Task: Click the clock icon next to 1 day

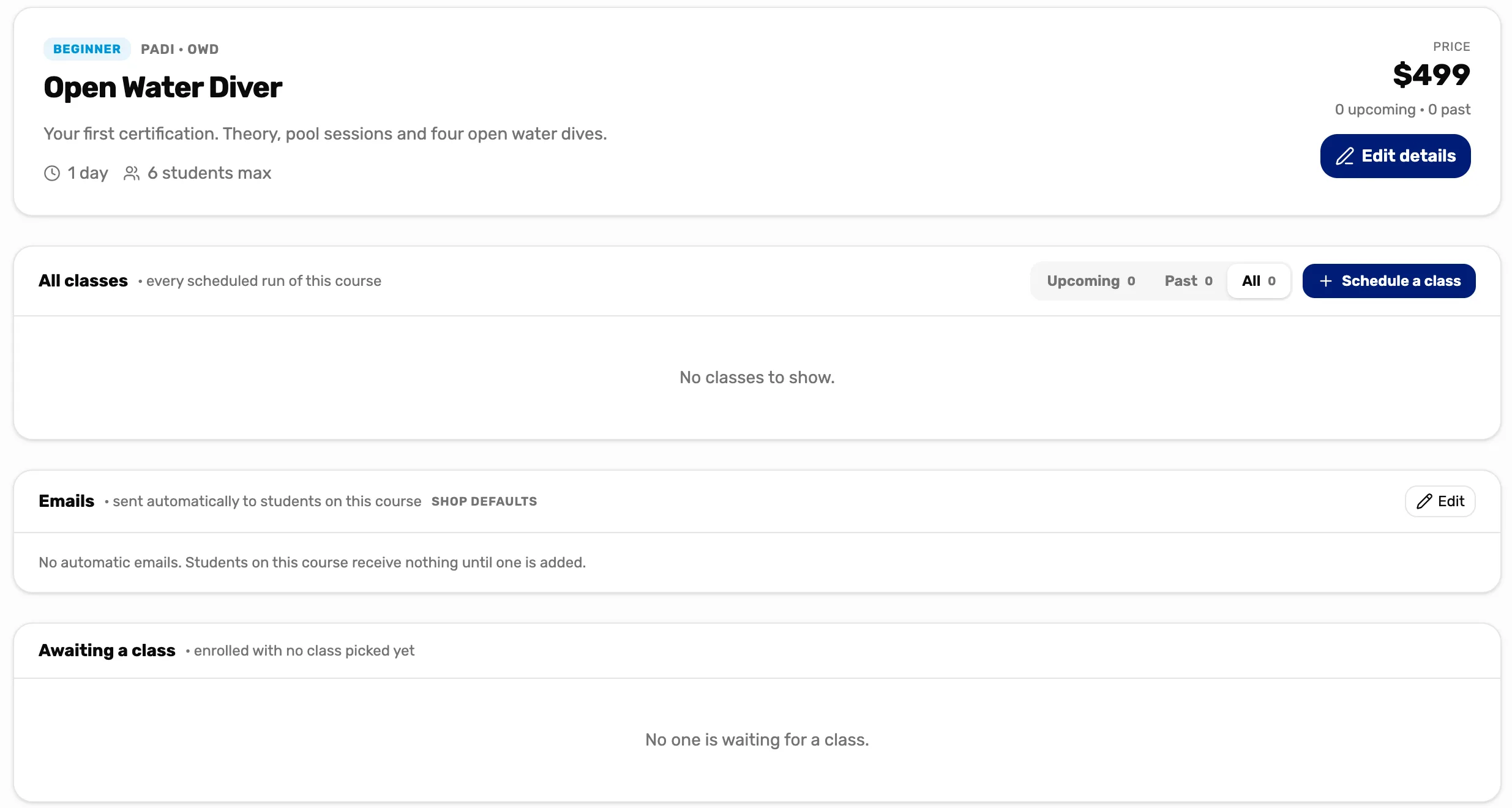Action: tap(52, 173)
